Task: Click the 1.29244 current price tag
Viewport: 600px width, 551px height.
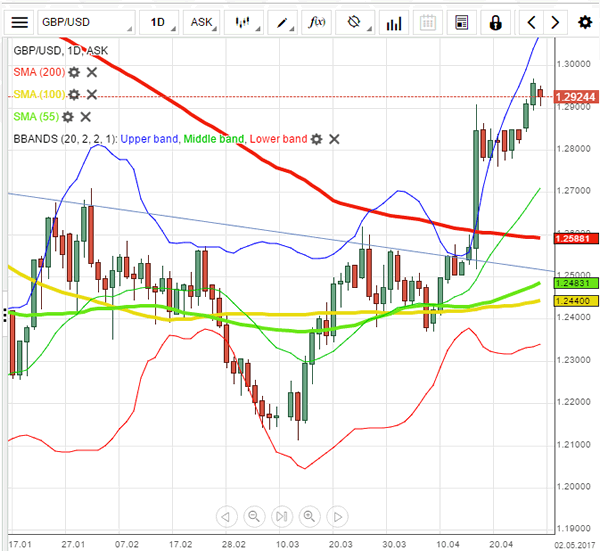Action: tap(576, 97)
